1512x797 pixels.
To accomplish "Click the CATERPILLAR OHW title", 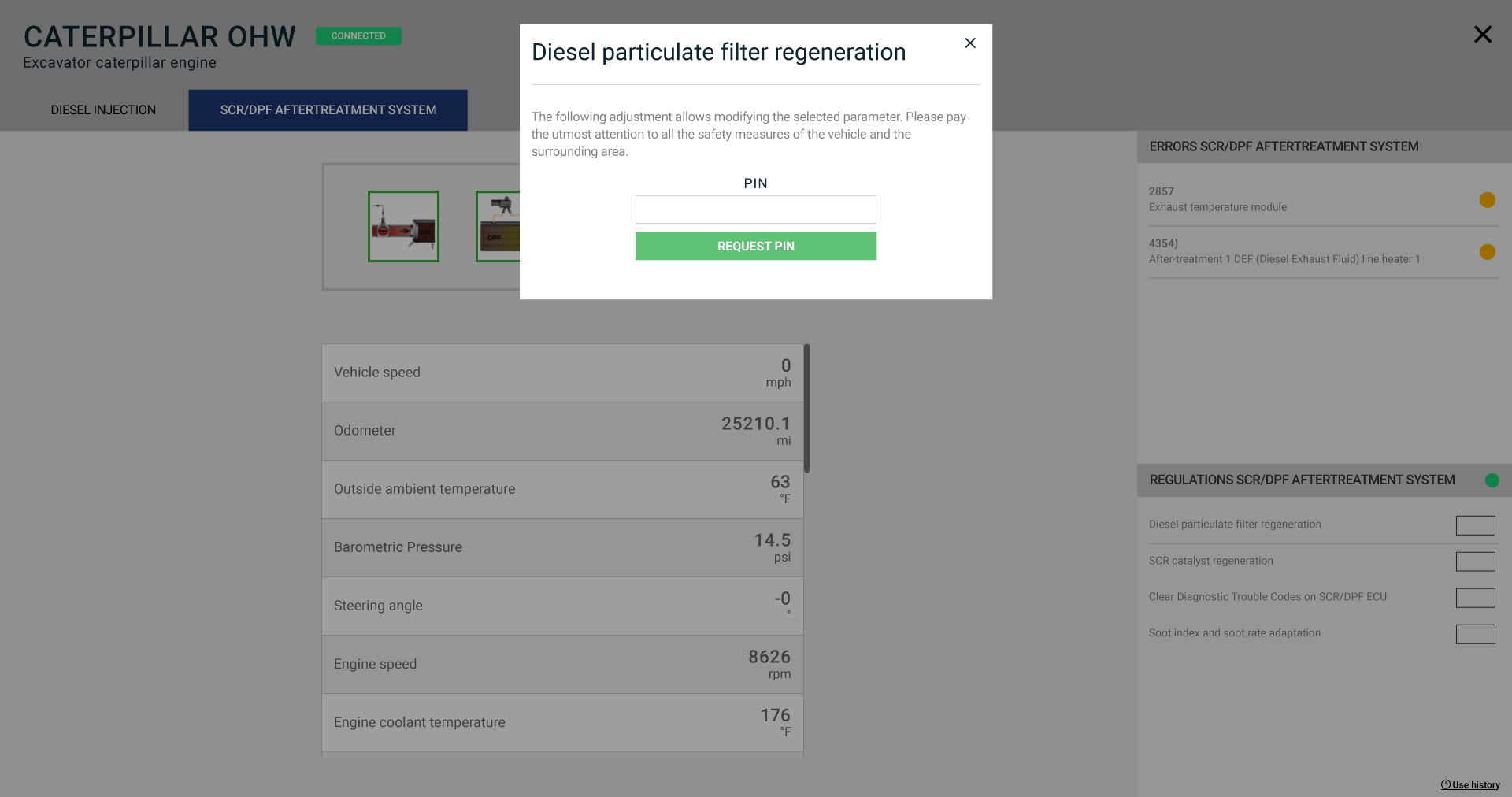I will 160,37.
